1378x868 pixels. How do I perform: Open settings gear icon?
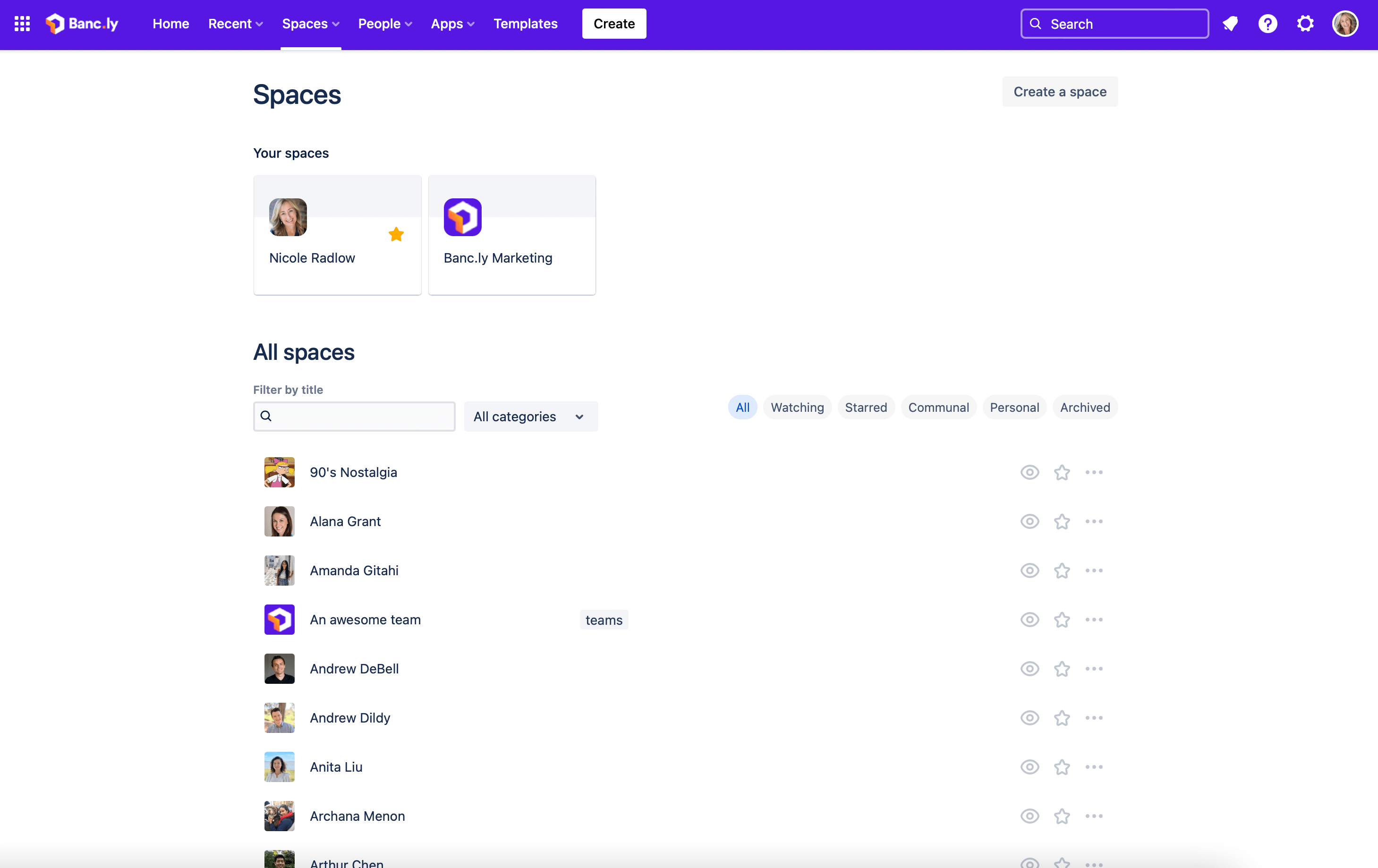[1306, 22]
